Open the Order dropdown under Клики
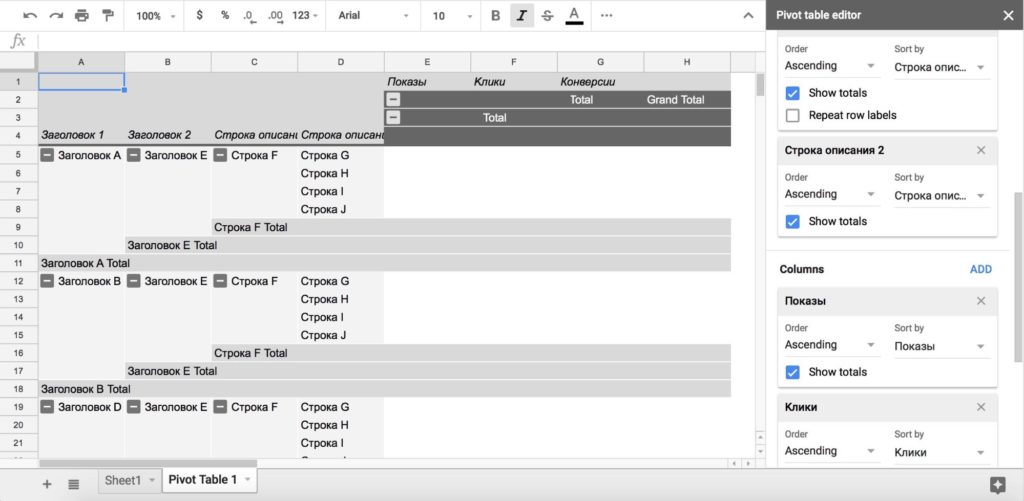Viewport: 1024px width, 501px height. [x=829, y=452]
